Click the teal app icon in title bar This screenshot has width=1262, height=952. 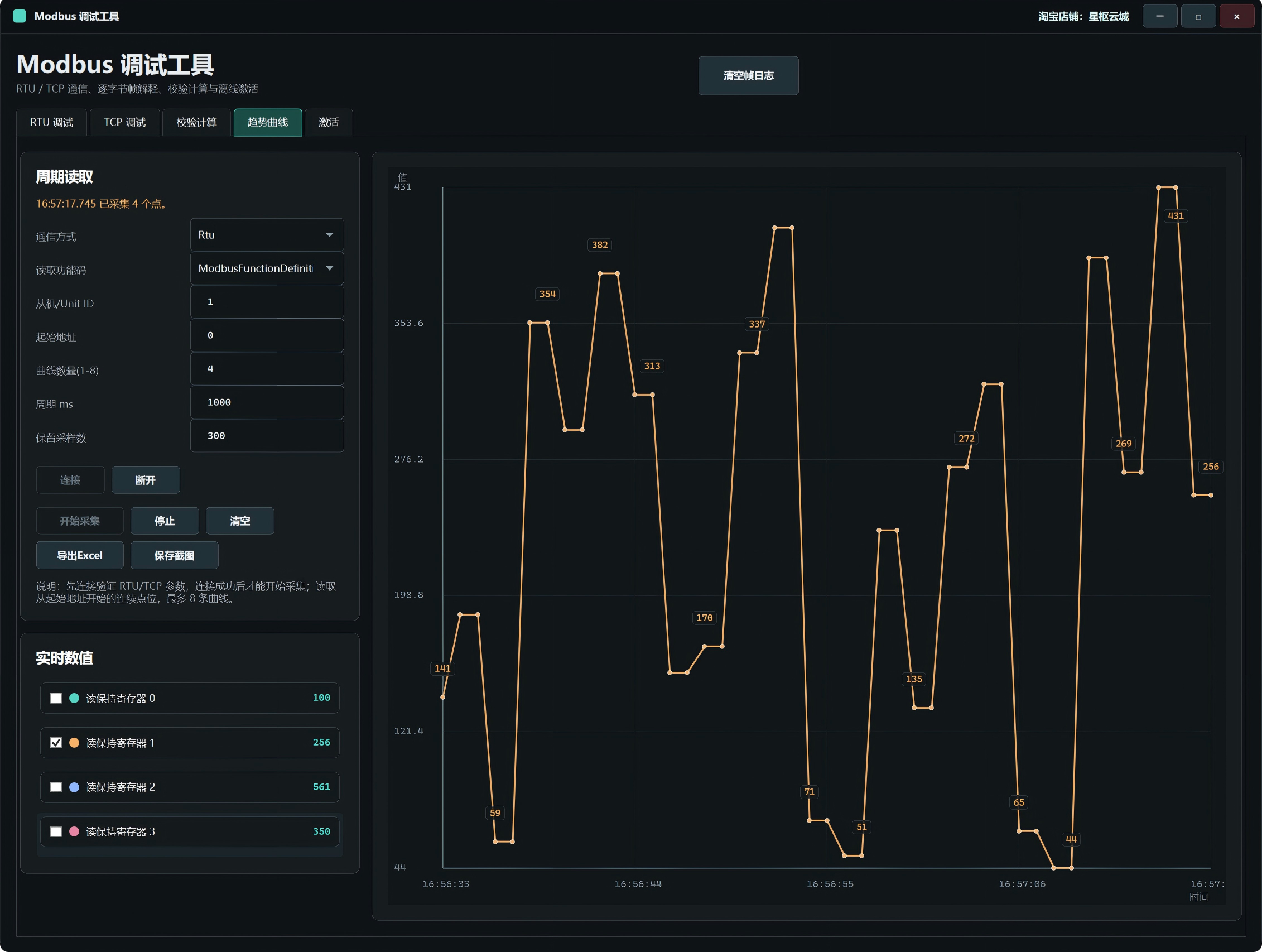pyautogui.click(x=20, y=16)
